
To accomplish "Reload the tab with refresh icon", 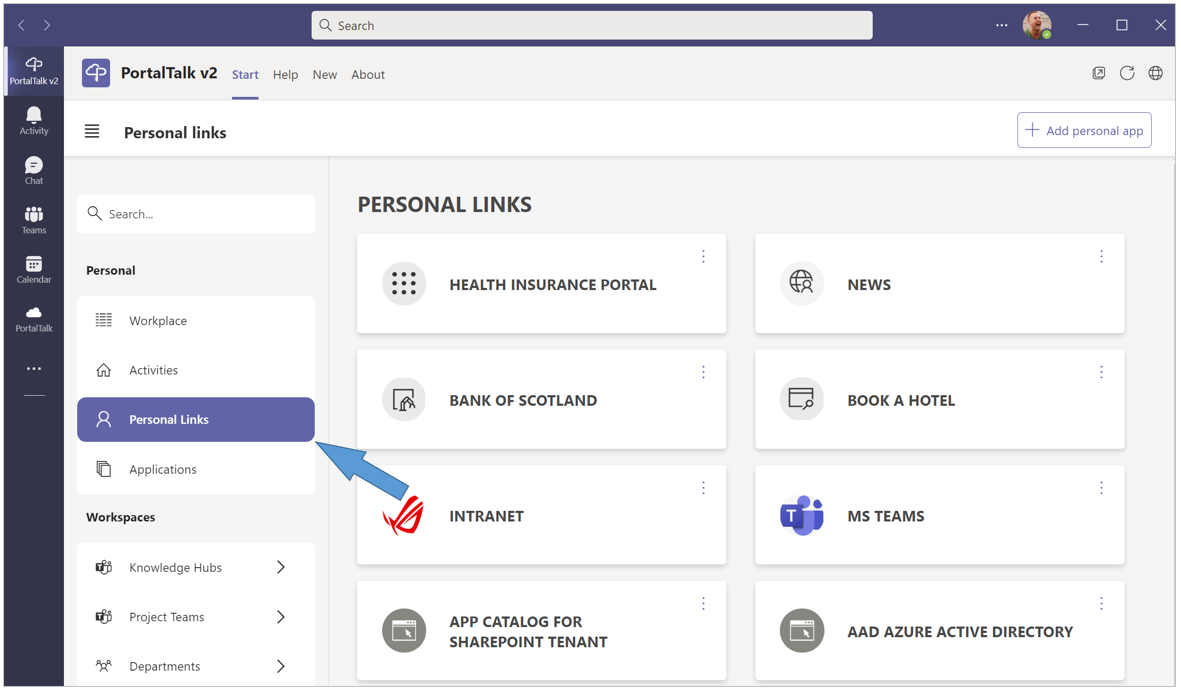I will pyautogui.click(x=1127, y=73).
